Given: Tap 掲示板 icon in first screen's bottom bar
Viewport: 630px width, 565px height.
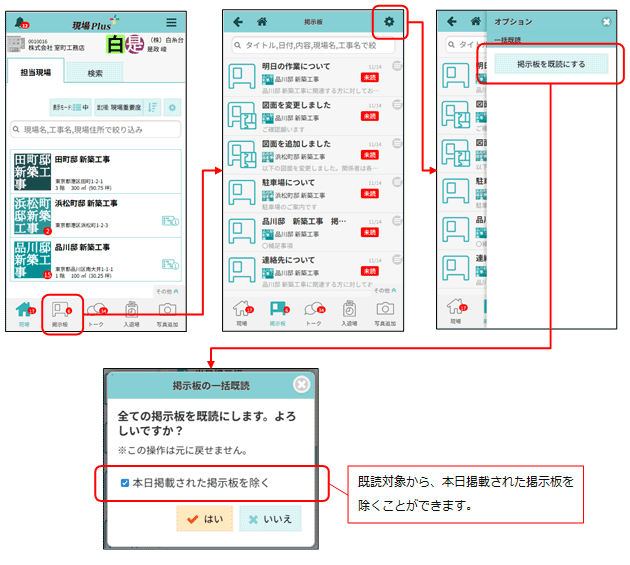Looking at the screenshot, I should pos(60,313).
